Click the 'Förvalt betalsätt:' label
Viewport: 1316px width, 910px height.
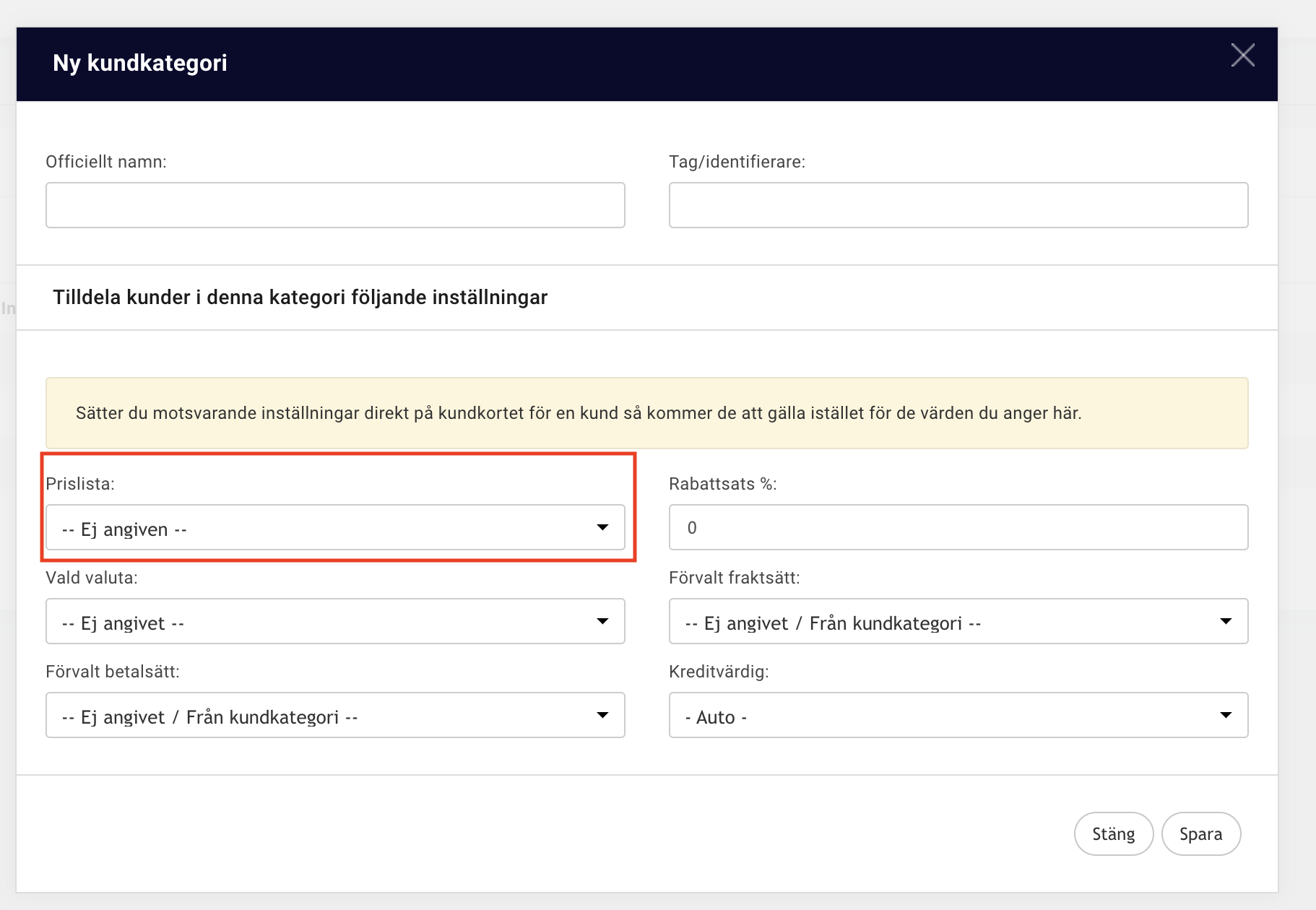pos(113,672)
